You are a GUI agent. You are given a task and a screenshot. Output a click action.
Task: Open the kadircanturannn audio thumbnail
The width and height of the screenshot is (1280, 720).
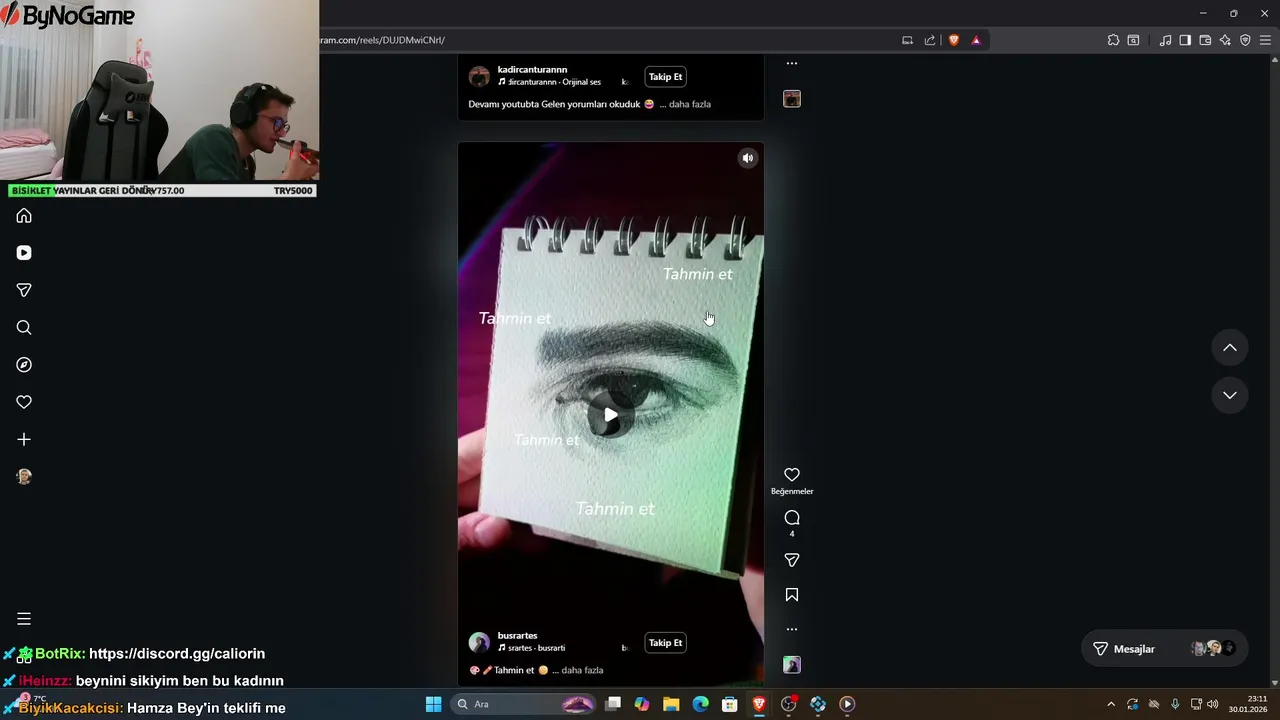click(x=792, y=99)
